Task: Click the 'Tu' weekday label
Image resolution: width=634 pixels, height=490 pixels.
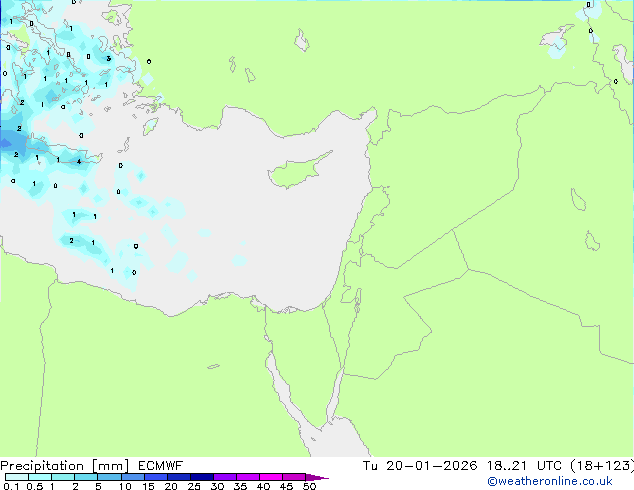Action: click(x=370, y=466)
